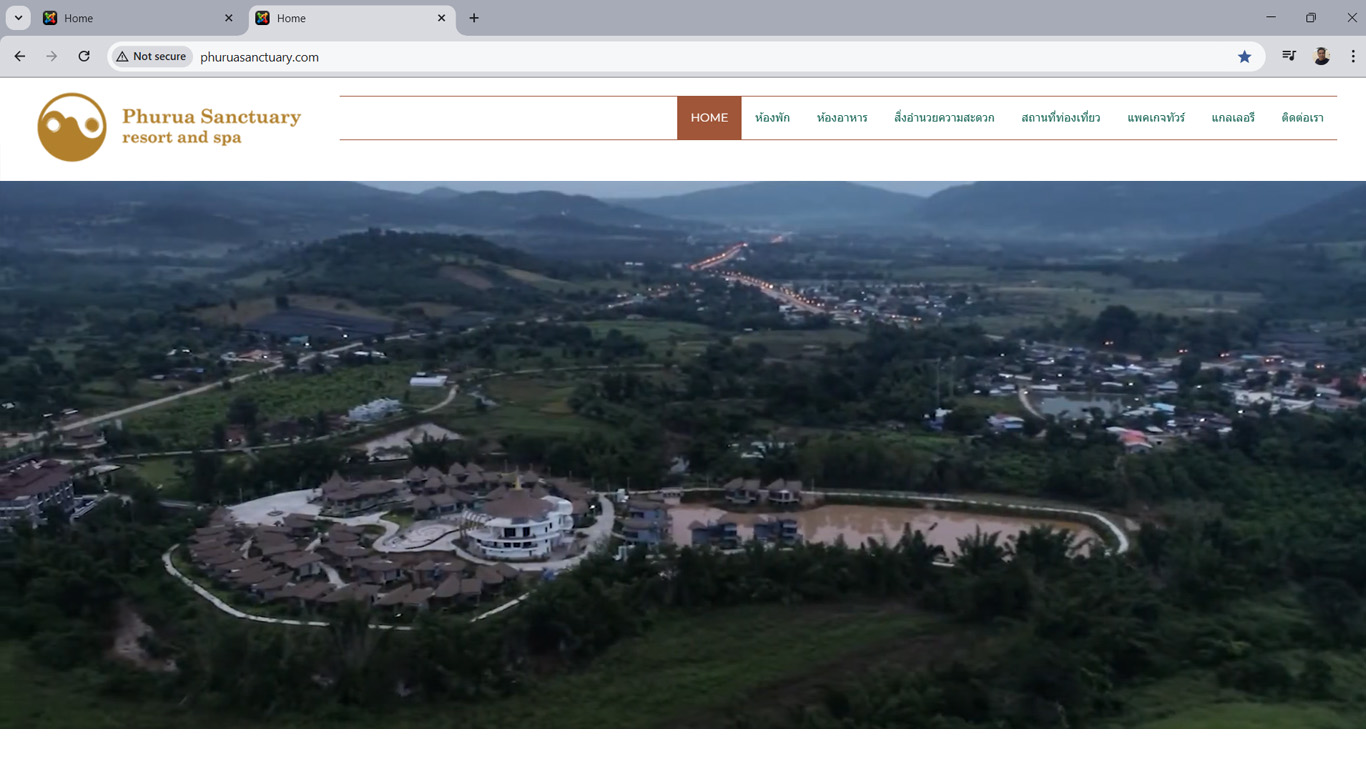Close the active second Home tab

(x=441, y=18)
